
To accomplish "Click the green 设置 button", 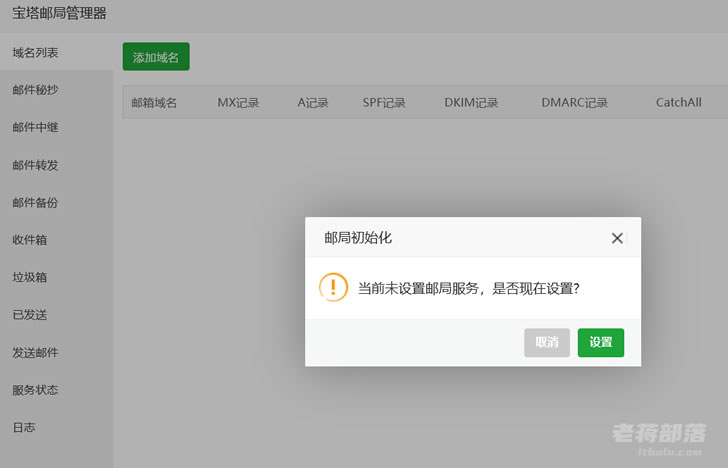I will coord(601,343).
